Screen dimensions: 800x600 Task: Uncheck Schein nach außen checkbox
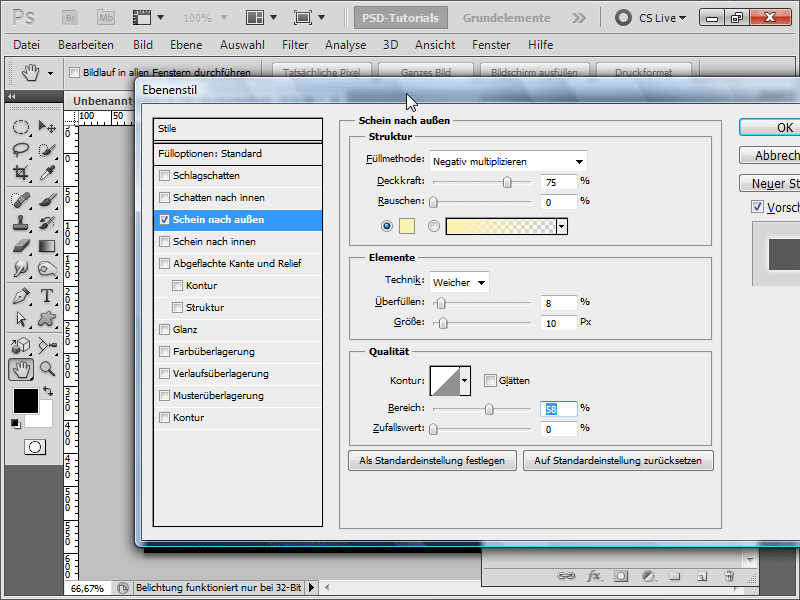click(164, 219)
